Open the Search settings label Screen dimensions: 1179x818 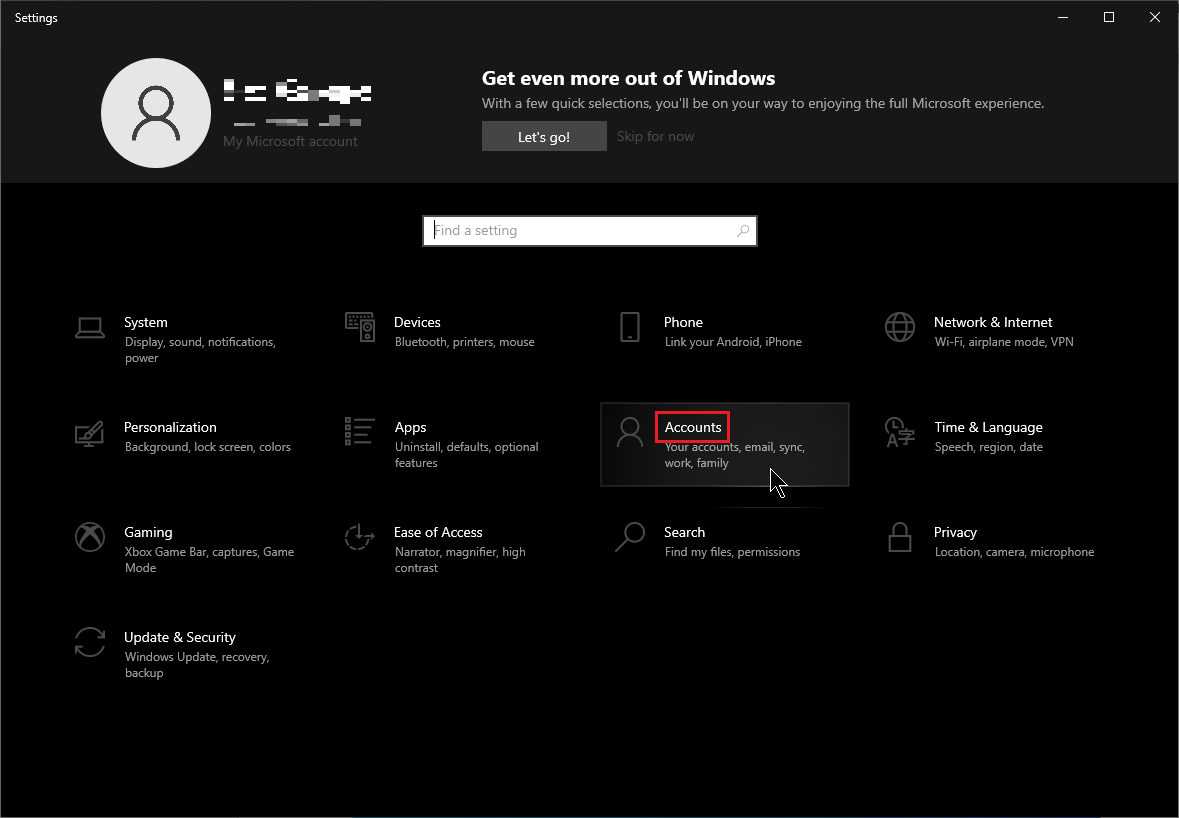click(x=684, y=532)
